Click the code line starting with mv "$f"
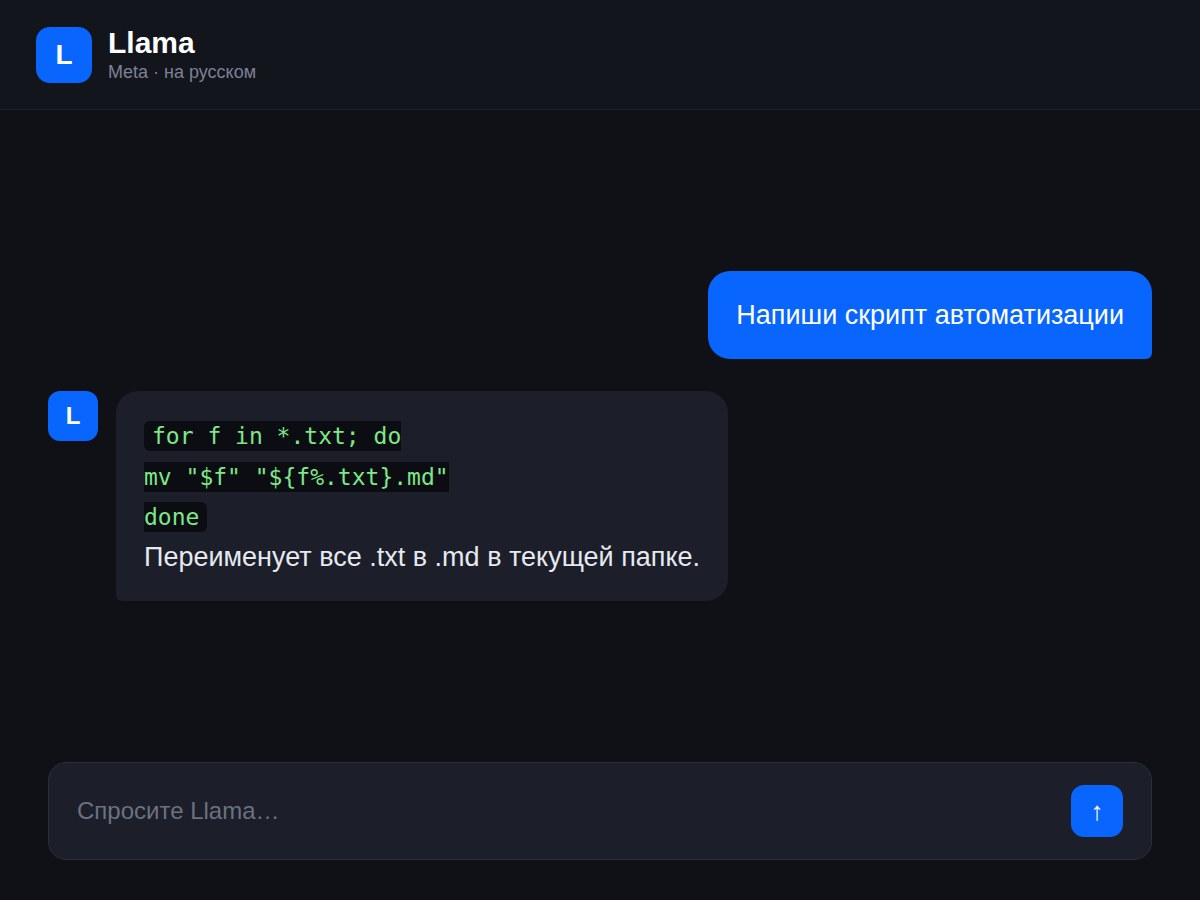The image size is (1200, 900). pos(297,477)
